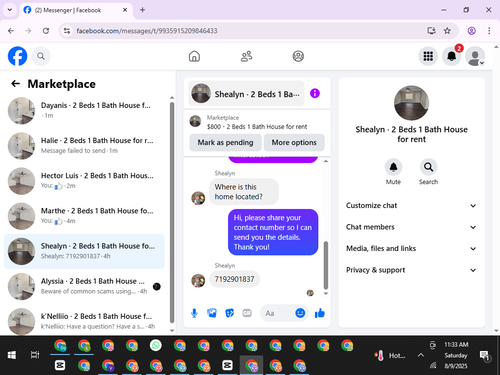Screen dimensions: 500x375
Task: Click Shealyn's avatar beside phone number message
Action: (x=198, y=281)
